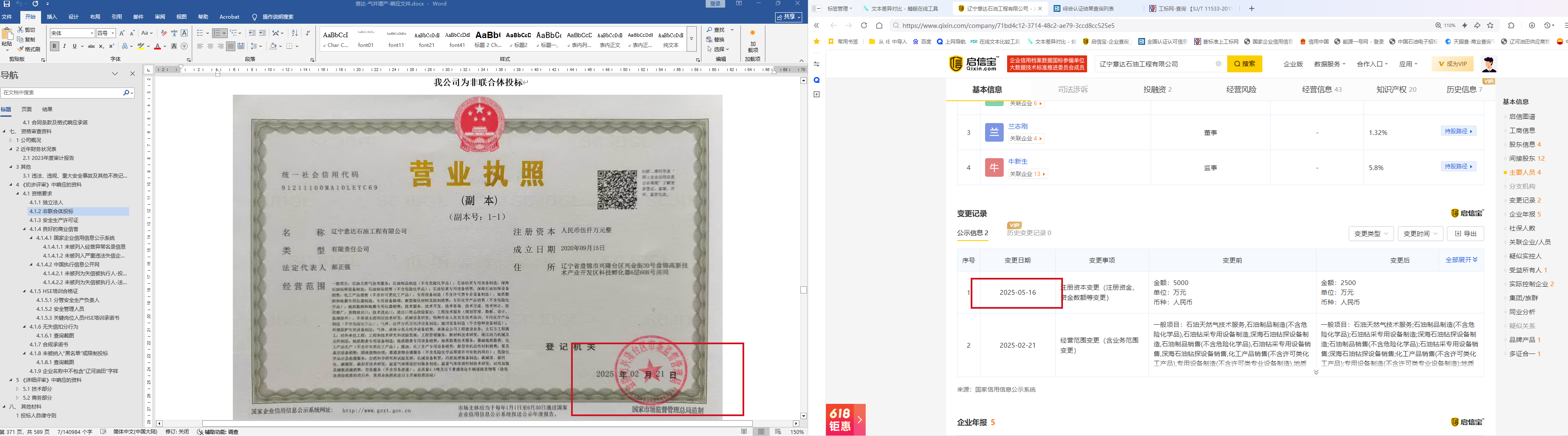The image size is (1568, 436).
Task: Apply red font color button
Action: (157, 46)
